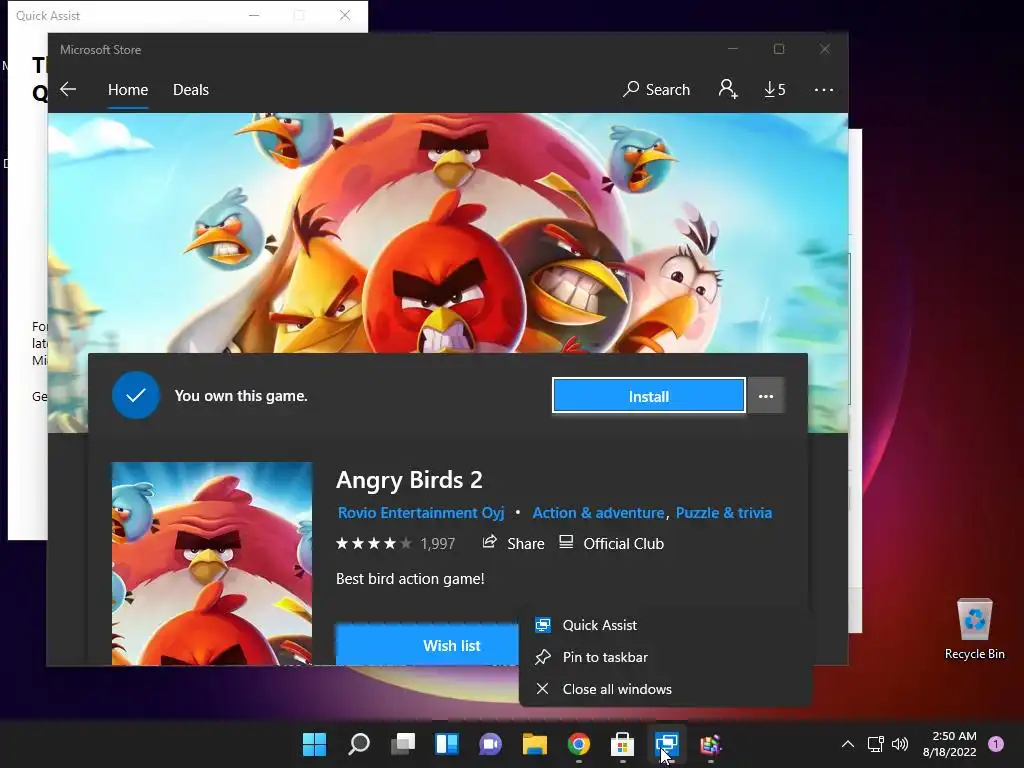Viewport: 1024px width, 768px height.
Task: Minimize the Quick Assist window
Action: pyautogui.click(x=254, y=16)
